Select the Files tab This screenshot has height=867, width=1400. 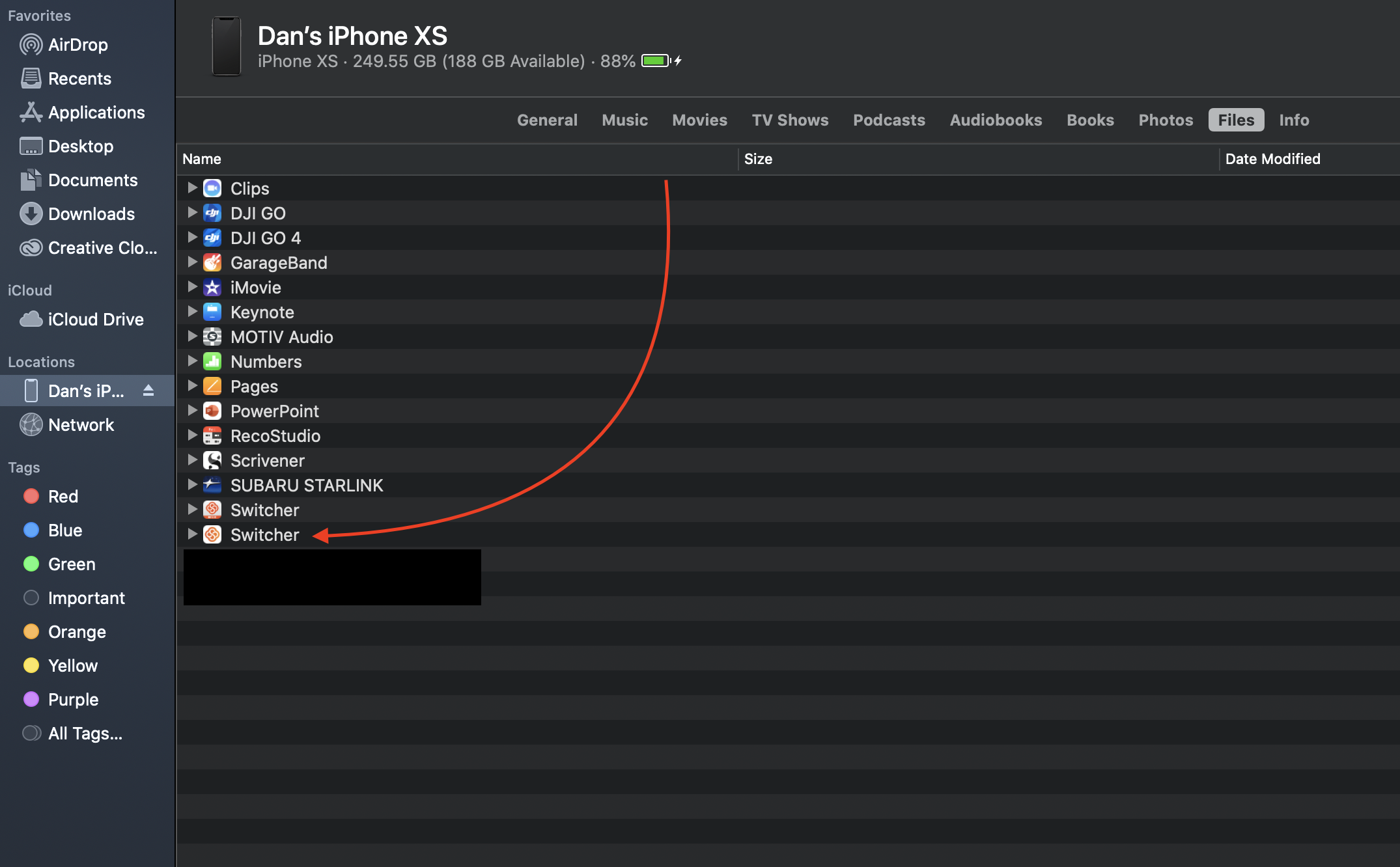[x=1236, y=120]
